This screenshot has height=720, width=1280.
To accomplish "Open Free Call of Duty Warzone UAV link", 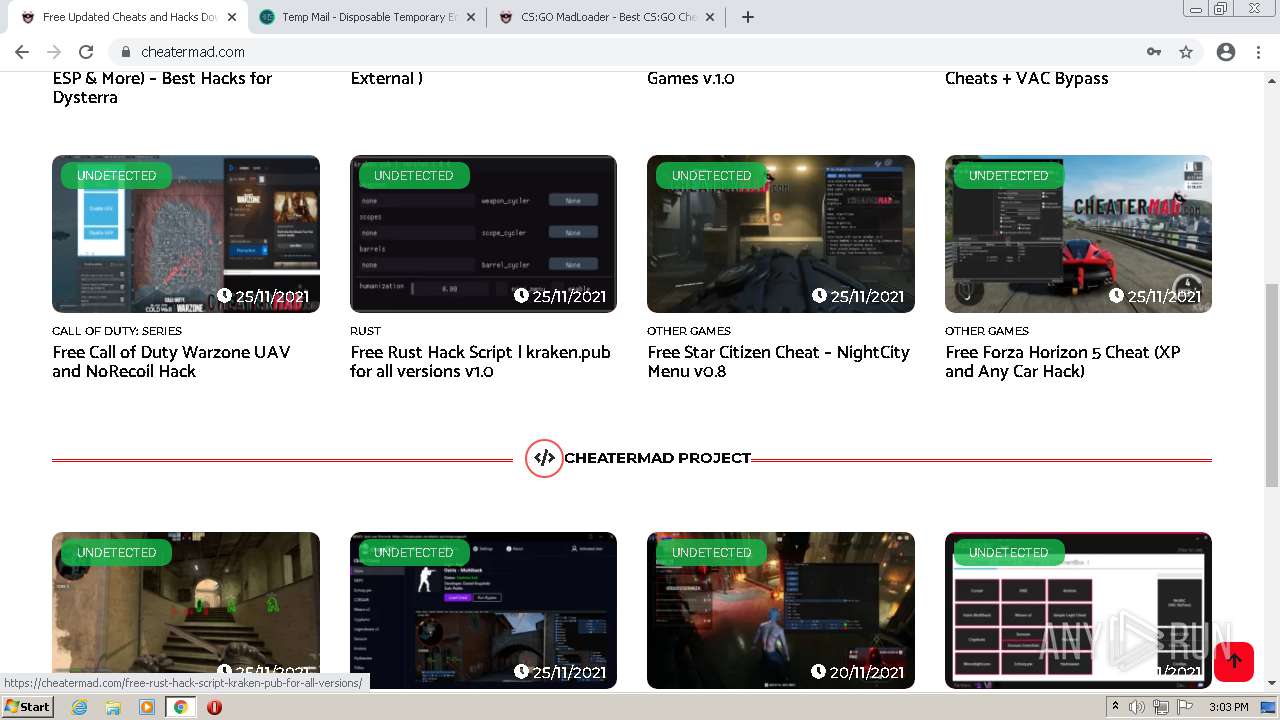I will click(x=171, y=362).
